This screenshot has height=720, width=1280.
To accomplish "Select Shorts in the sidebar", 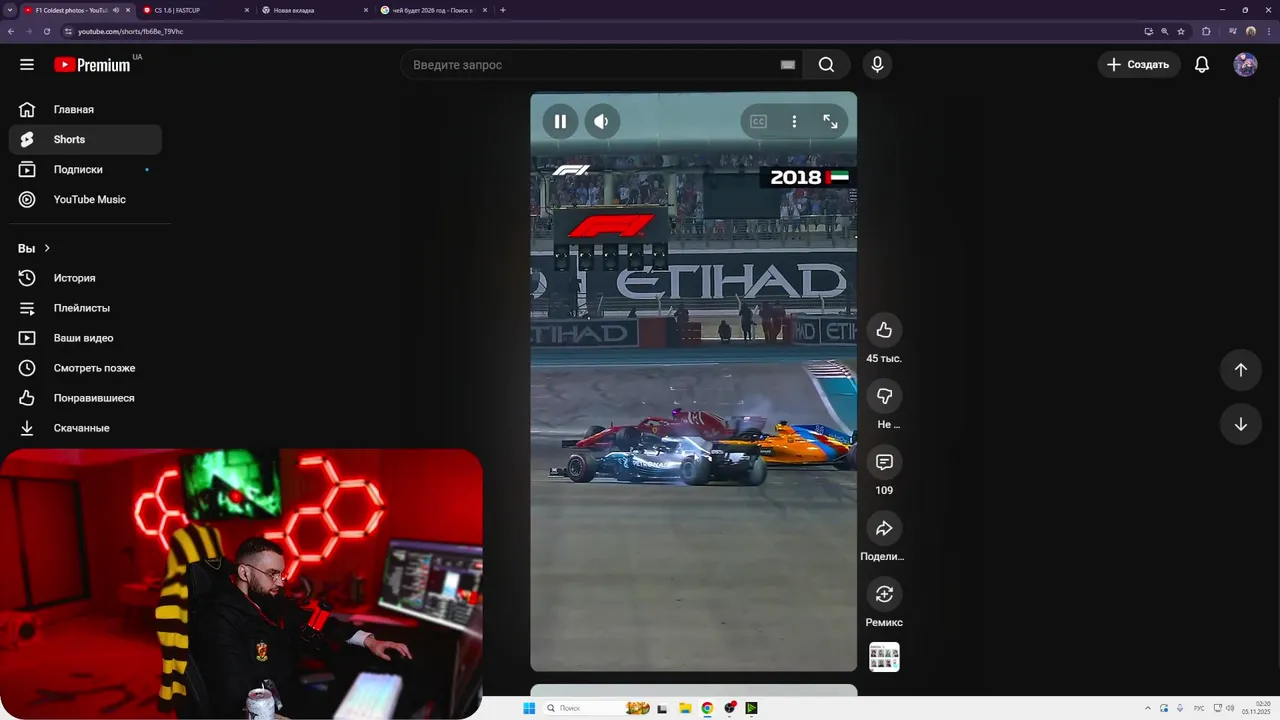I will [85, 140].
